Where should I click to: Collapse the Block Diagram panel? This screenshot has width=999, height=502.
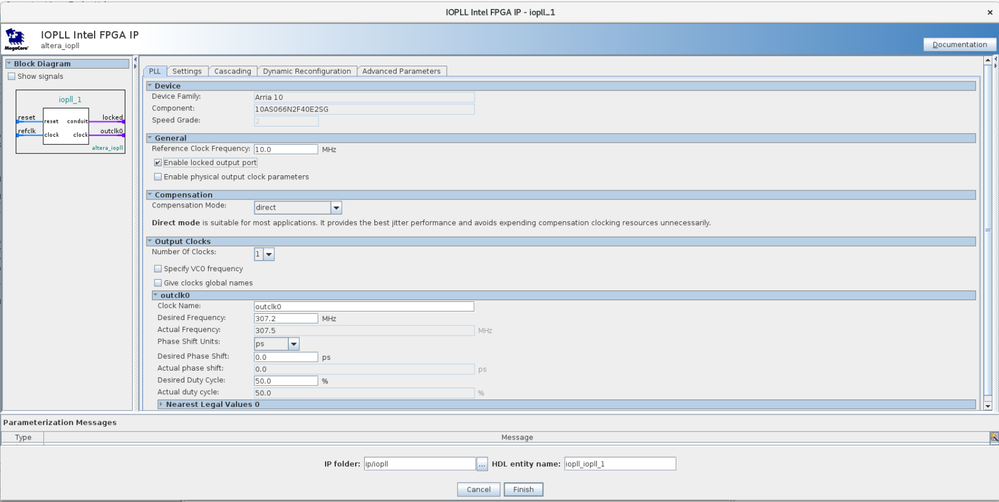(x=10, y=64)
